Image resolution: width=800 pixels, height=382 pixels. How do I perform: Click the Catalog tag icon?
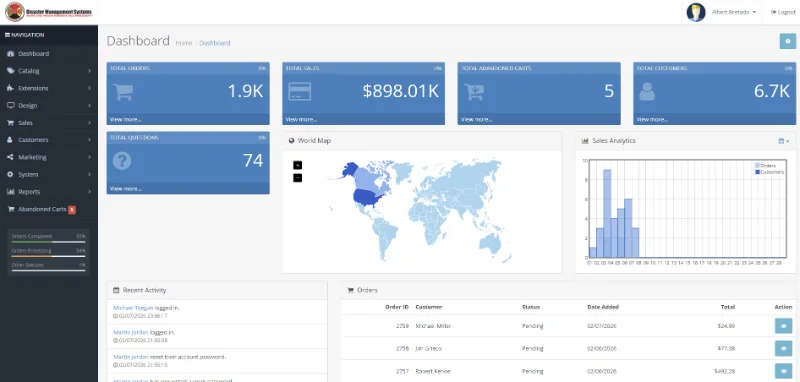(x=10, y=71)
